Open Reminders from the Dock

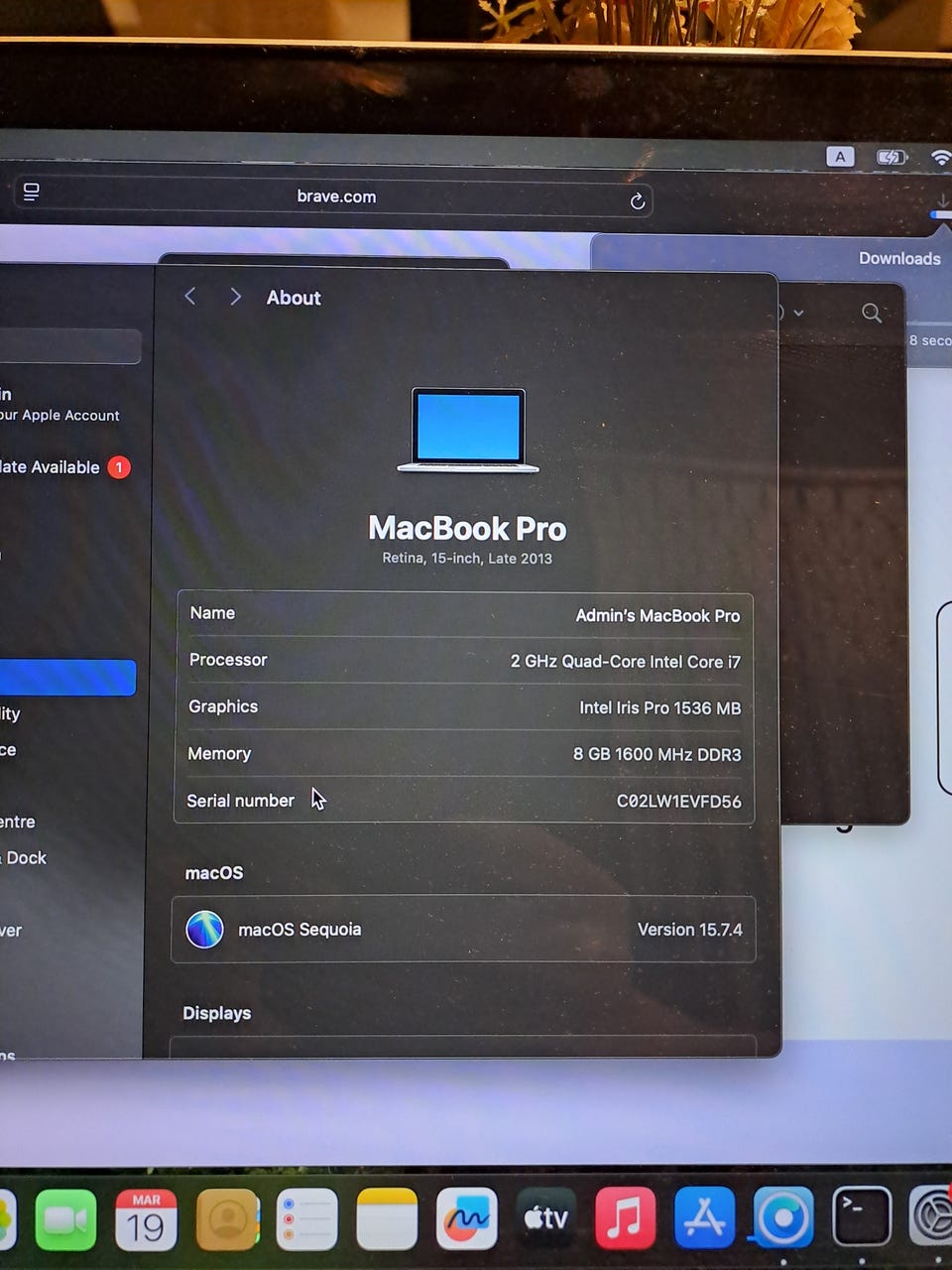(306, 1219)
